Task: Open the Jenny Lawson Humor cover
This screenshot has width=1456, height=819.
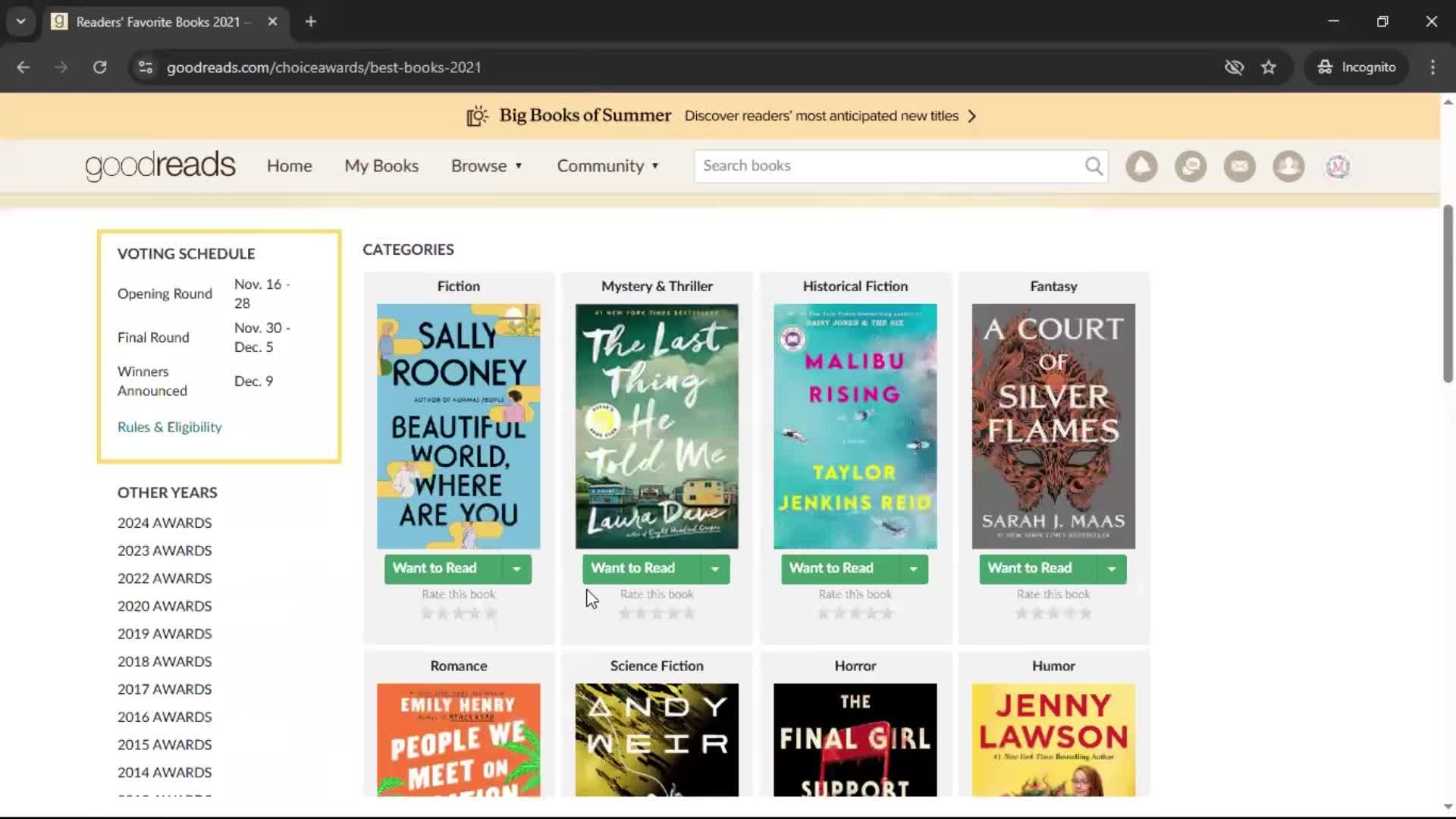Action: click(x=1053, y=740)
